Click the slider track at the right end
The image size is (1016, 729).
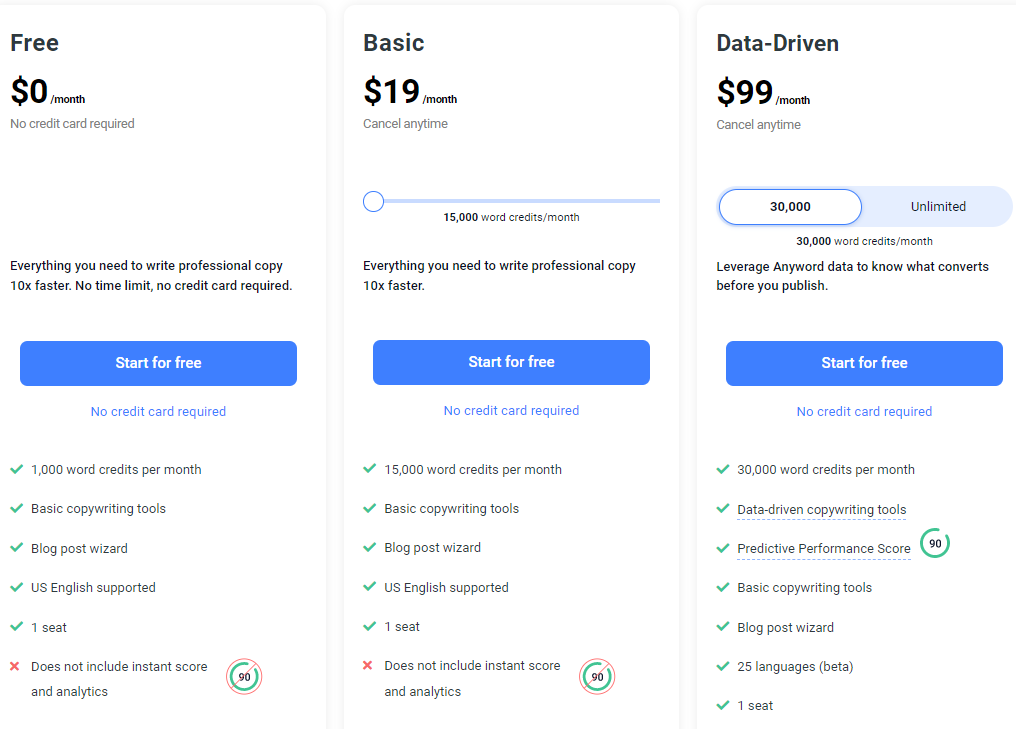tap(656, 202)
